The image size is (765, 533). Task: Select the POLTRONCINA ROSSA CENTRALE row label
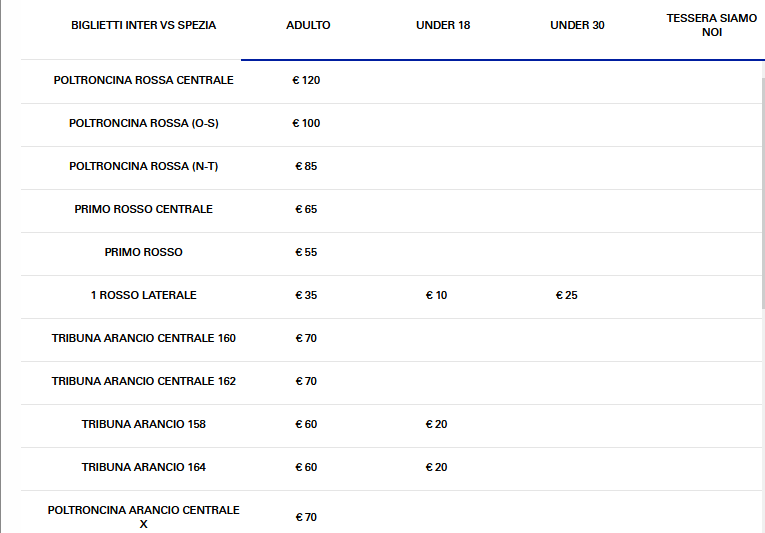pyautogui.click(x=143, y=80)
